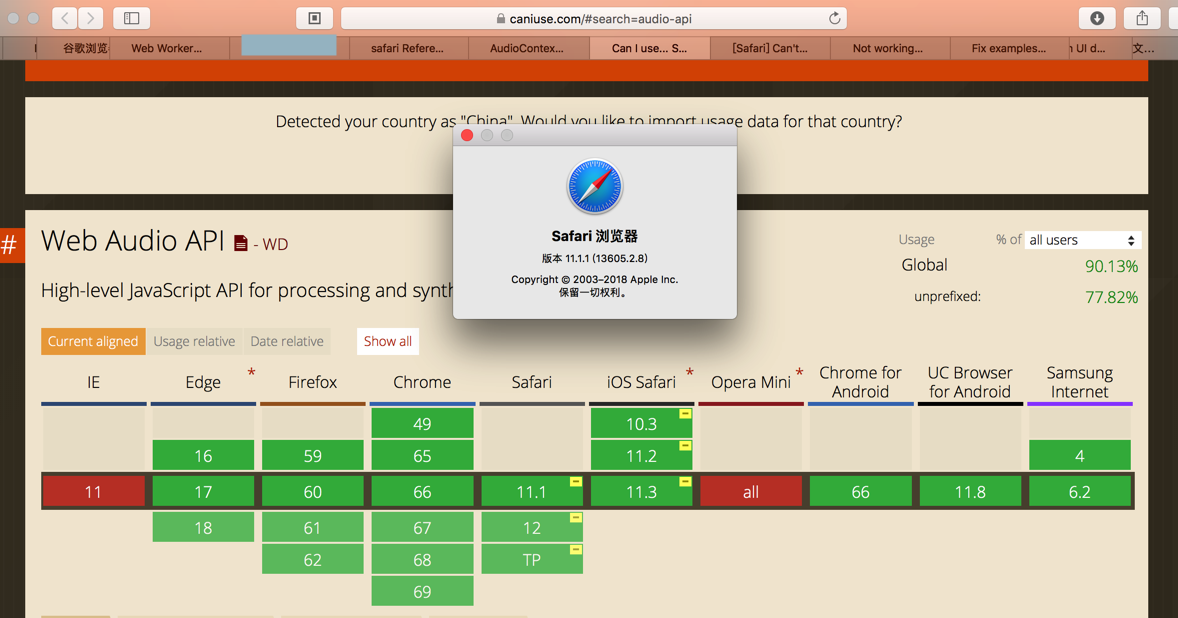Click the yellow note flag on Safari TP

pos(575,550)
